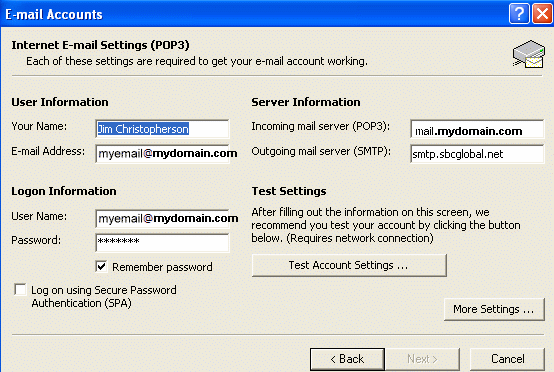Click the 'Outgoing mail server (SMTP):' label

[x=321, y=152]
